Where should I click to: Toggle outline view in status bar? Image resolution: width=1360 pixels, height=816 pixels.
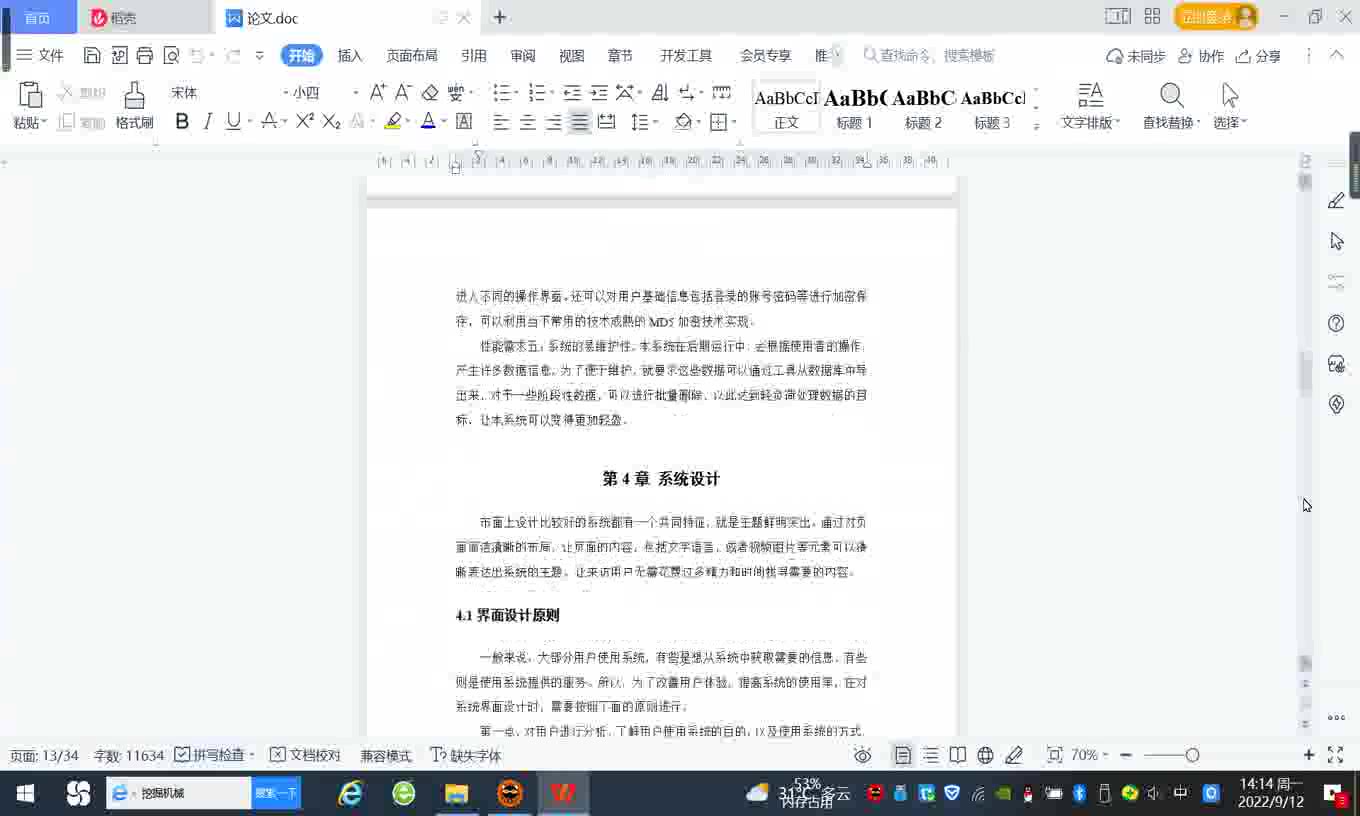pyautogui.click(x=931, y=755)
